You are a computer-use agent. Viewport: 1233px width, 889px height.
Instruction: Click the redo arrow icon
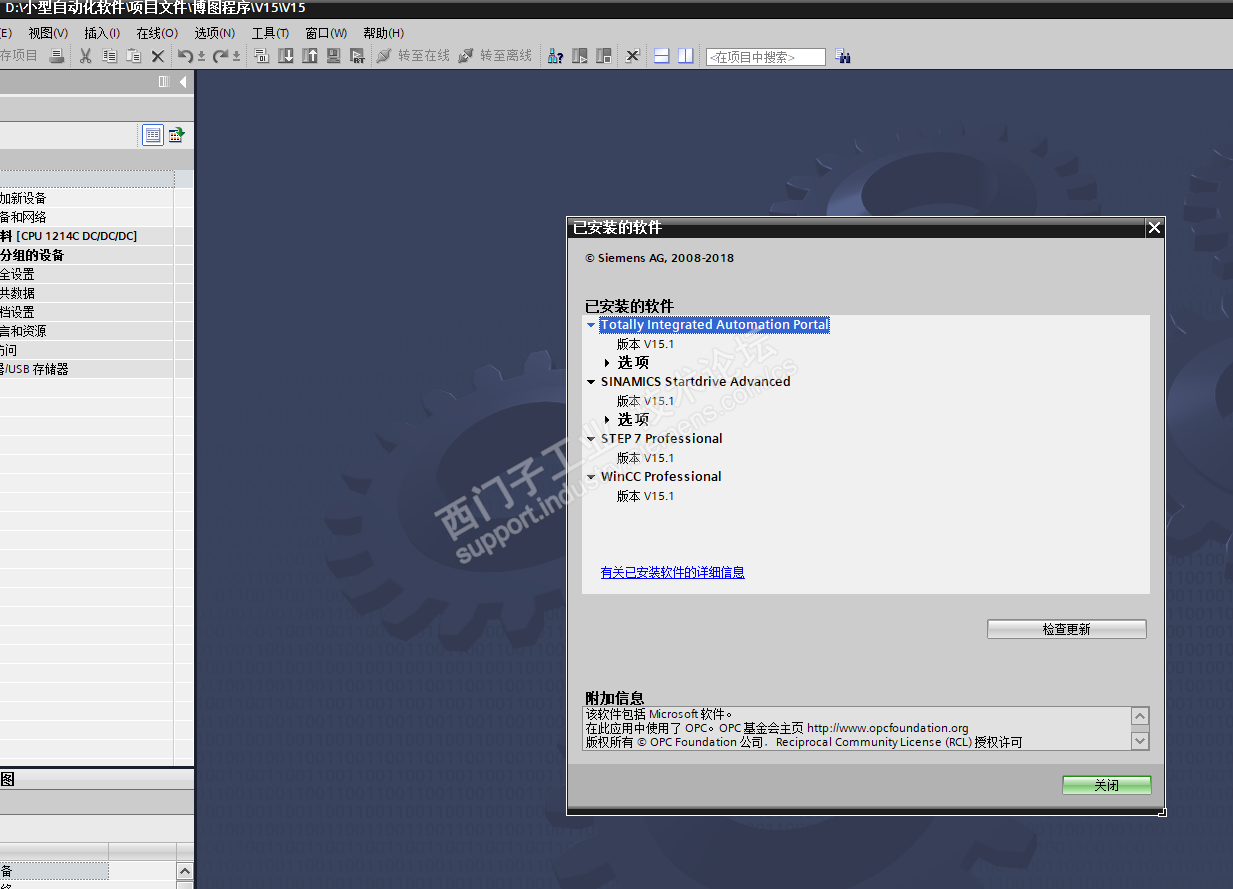pos(221,56)
